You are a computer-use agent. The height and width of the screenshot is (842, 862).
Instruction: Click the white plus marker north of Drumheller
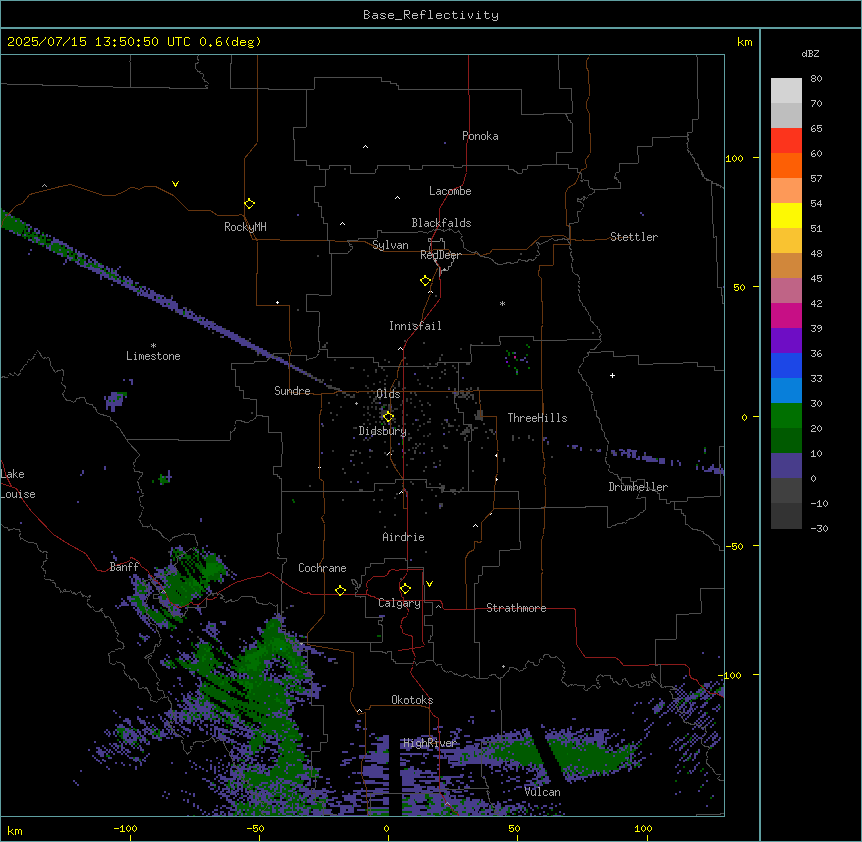612,375
